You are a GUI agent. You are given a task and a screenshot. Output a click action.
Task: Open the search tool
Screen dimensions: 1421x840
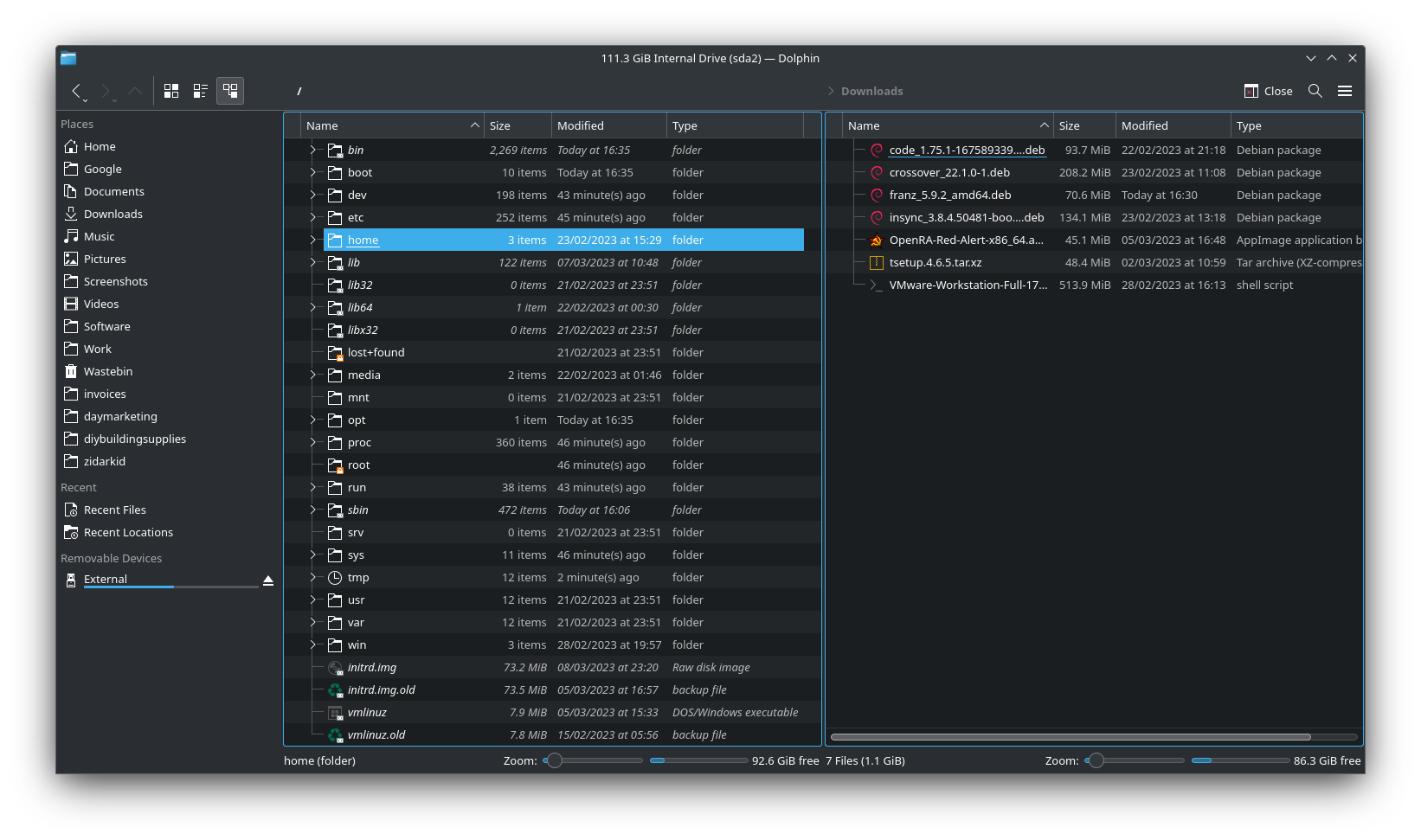tap(1315, 91)
